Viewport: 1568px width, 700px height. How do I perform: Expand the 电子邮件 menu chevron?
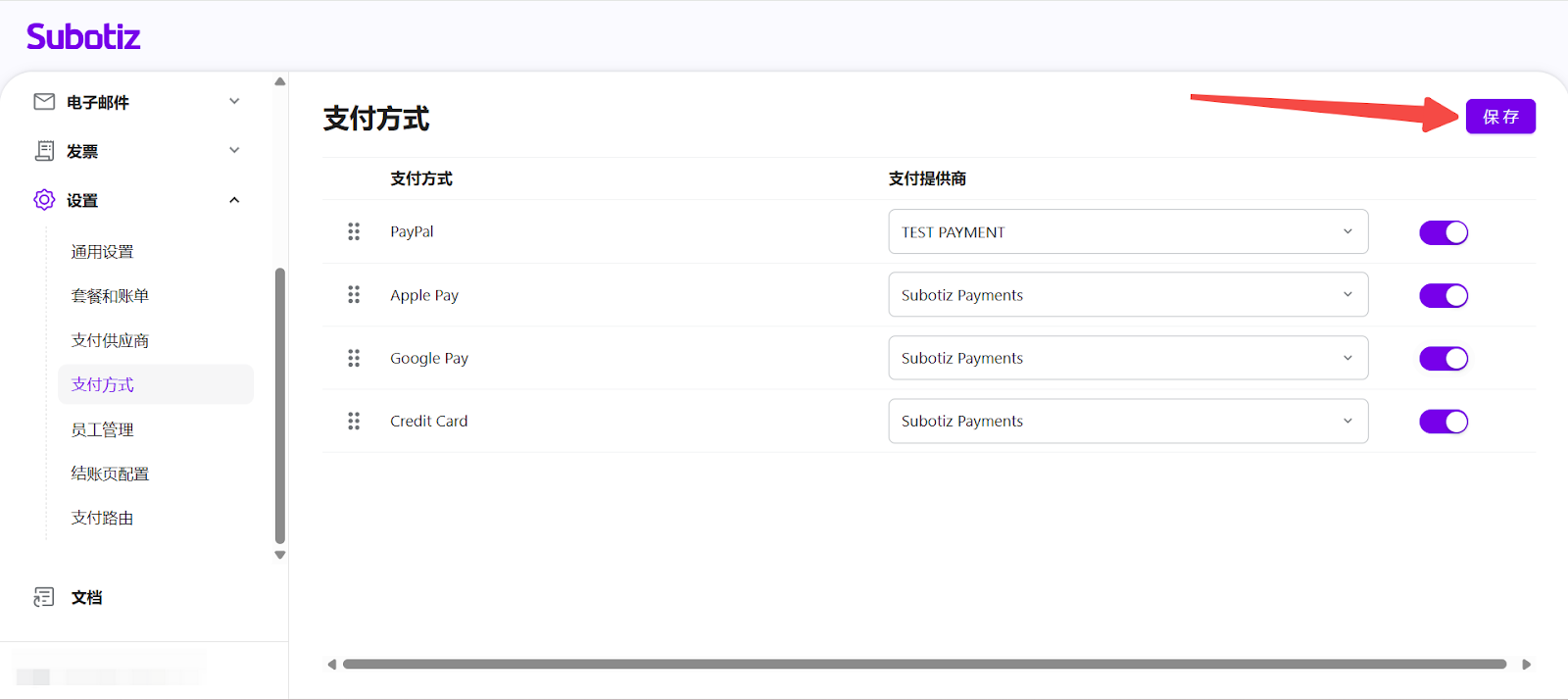[x=234, y=101]
